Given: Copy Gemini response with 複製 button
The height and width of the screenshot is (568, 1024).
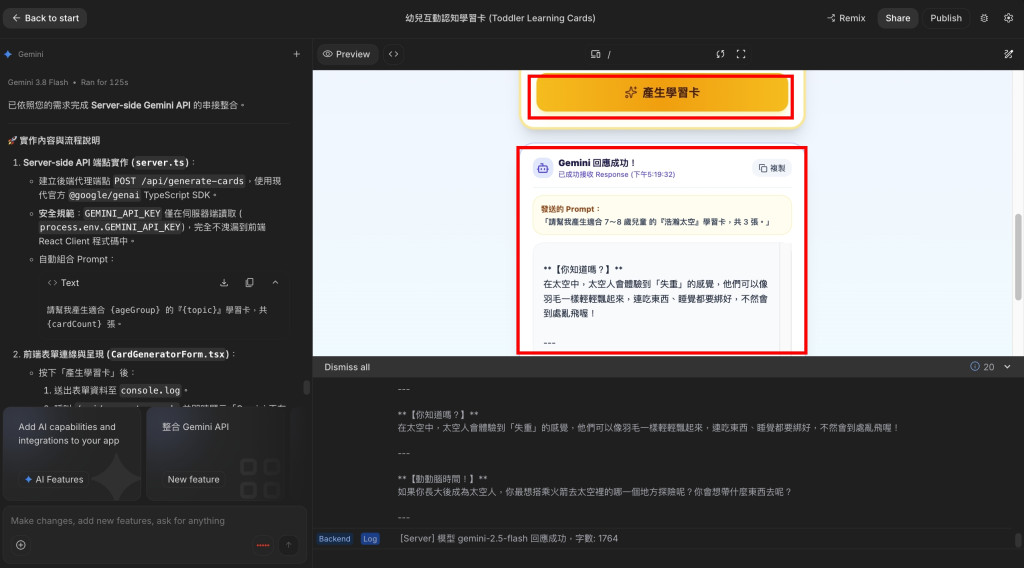Looking at the screenshot, I should [x=772, y=168].
